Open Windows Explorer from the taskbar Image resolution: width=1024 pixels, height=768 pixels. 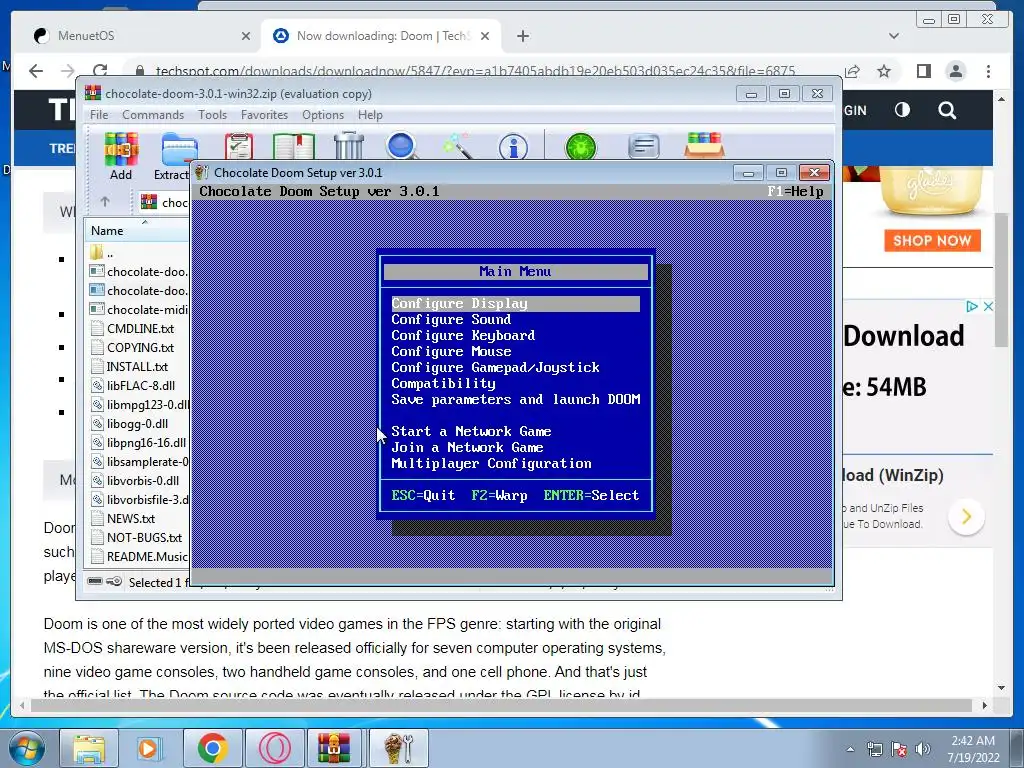(89, 748)
